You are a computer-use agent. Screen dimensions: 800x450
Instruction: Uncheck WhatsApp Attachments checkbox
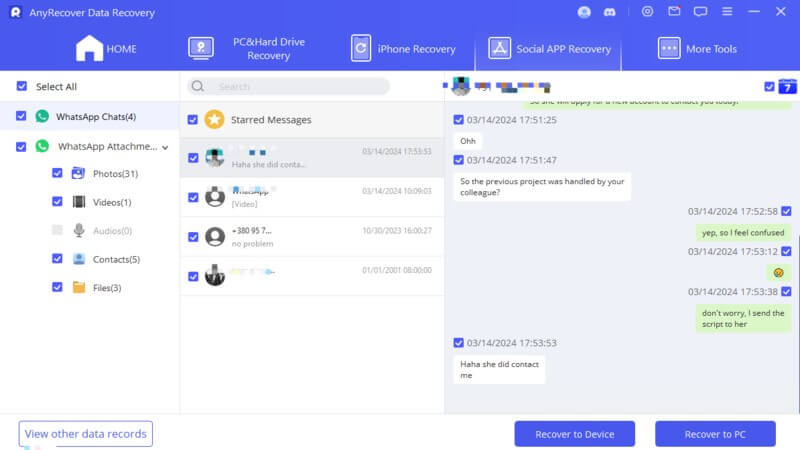(x=21, y=146)
